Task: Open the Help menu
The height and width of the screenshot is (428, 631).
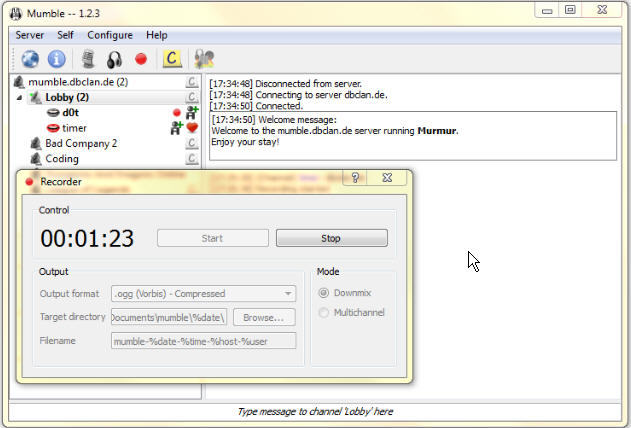Action: coord(157,35)
